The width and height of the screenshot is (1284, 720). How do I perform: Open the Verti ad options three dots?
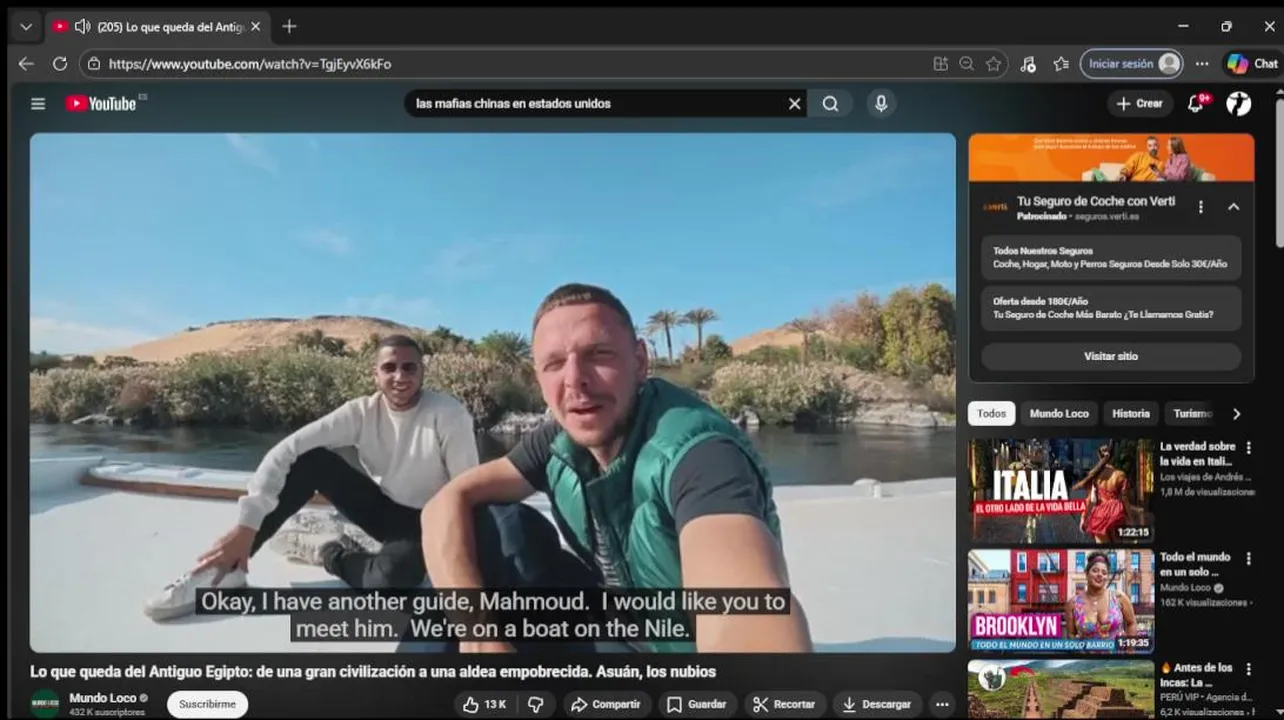point(1200,207)
